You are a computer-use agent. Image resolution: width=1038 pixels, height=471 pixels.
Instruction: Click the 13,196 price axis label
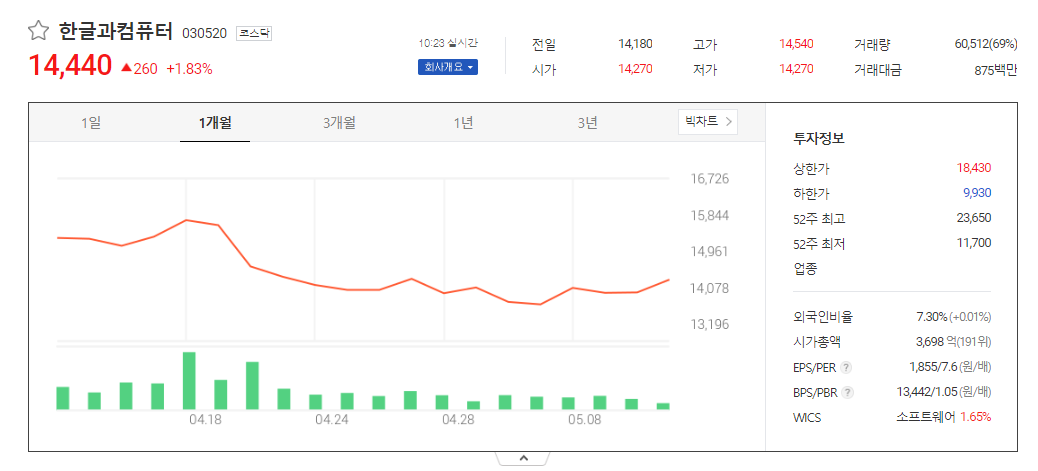click(x=709, y=325)
